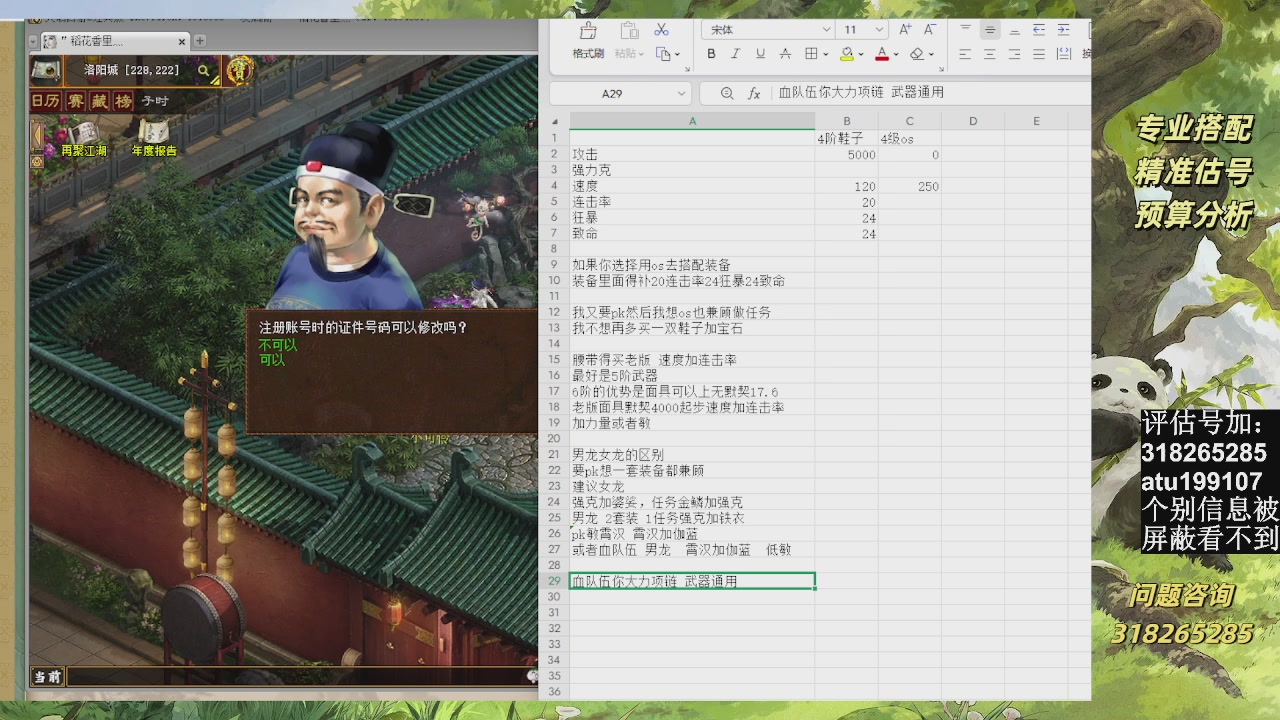Choose the answer 可以 in the quiz dialog
Image resolution: width=1280 pixels, height=720 pixels.
(x=272, y=360)
